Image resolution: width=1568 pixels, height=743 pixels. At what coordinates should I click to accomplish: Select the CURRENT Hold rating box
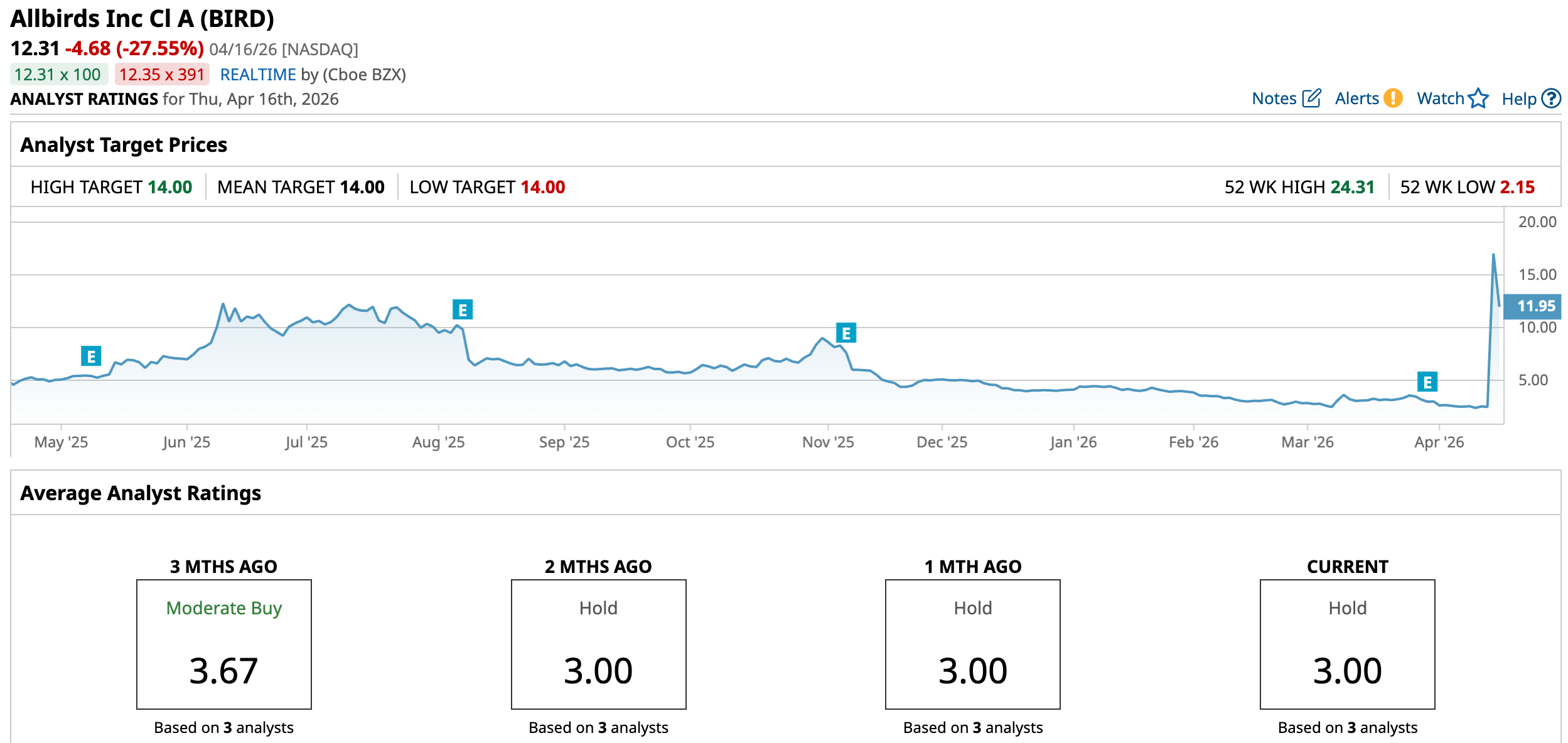point(1347,644)
